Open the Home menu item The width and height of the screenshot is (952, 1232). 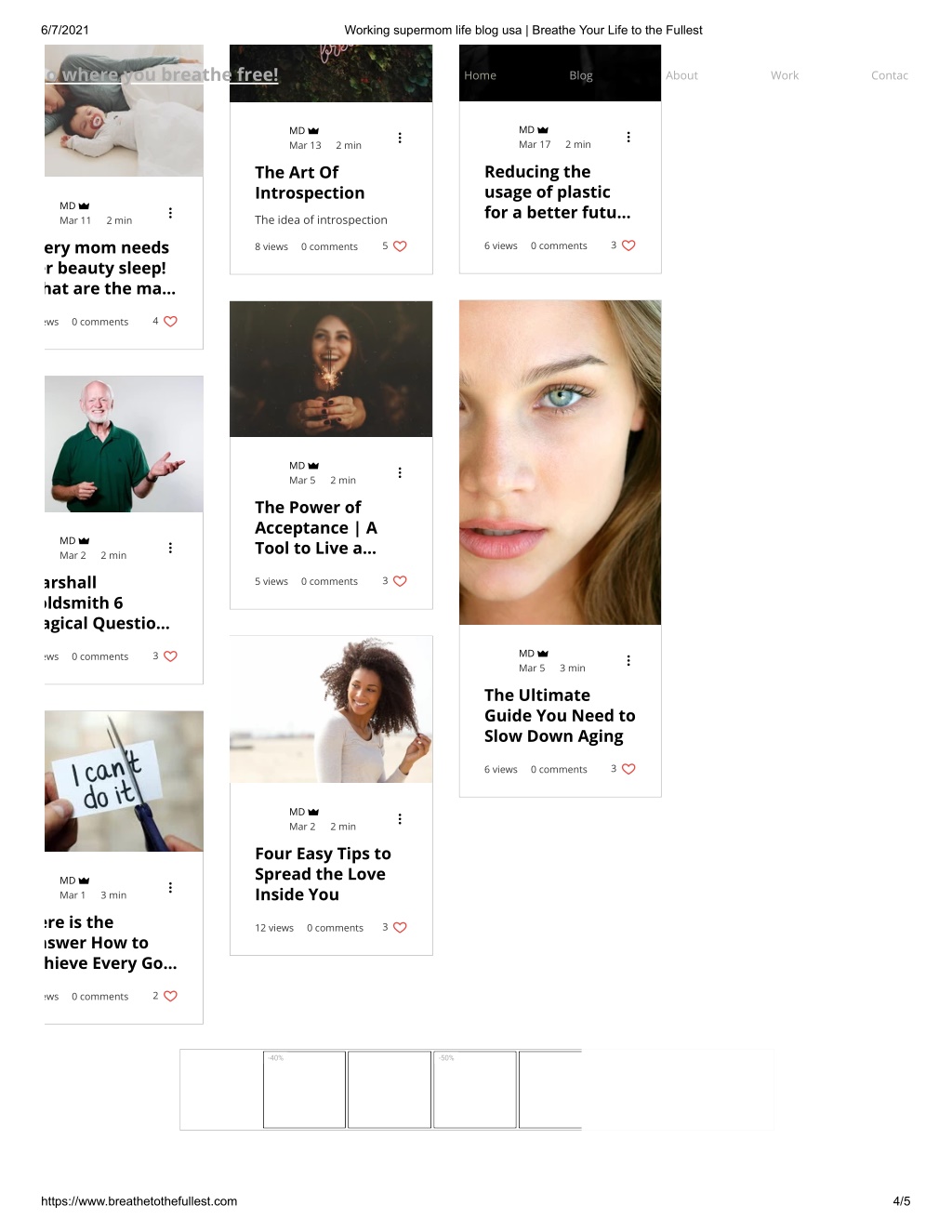click(481, 75)
